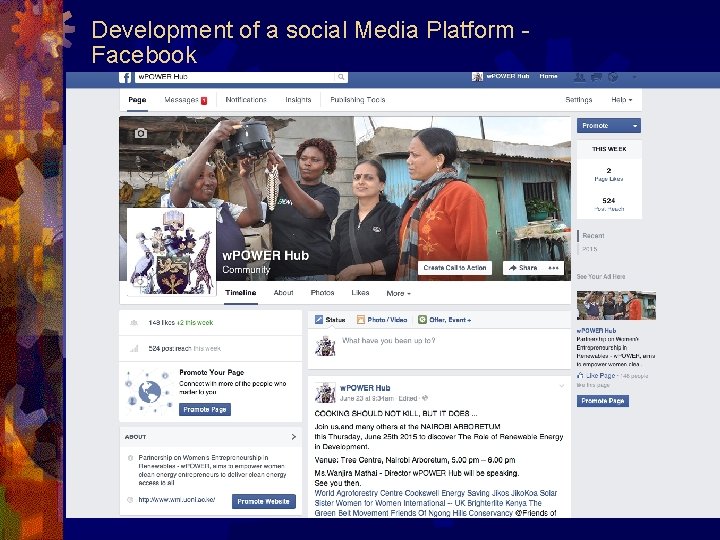Open the Help dropdown menu

(x=622, y=100)
